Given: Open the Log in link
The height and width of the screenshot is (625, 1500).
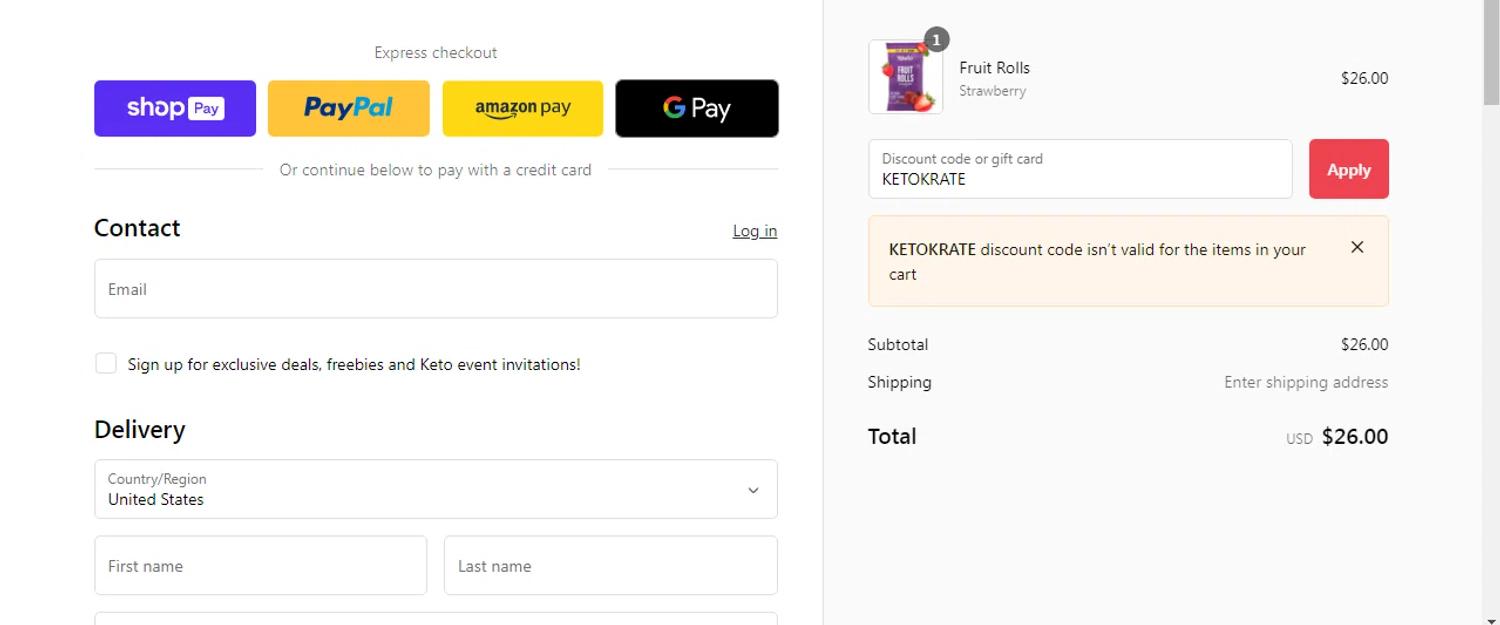Looking at the screenshot, I should (754, 231).
